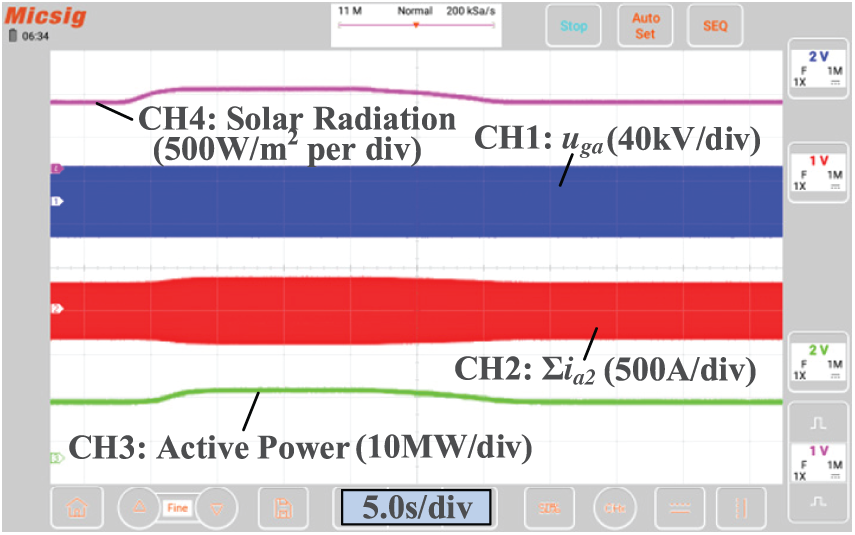Tap the 5.0s/div time base display
This screenshot has width=855, height=535.
click(x=416, y=506)
